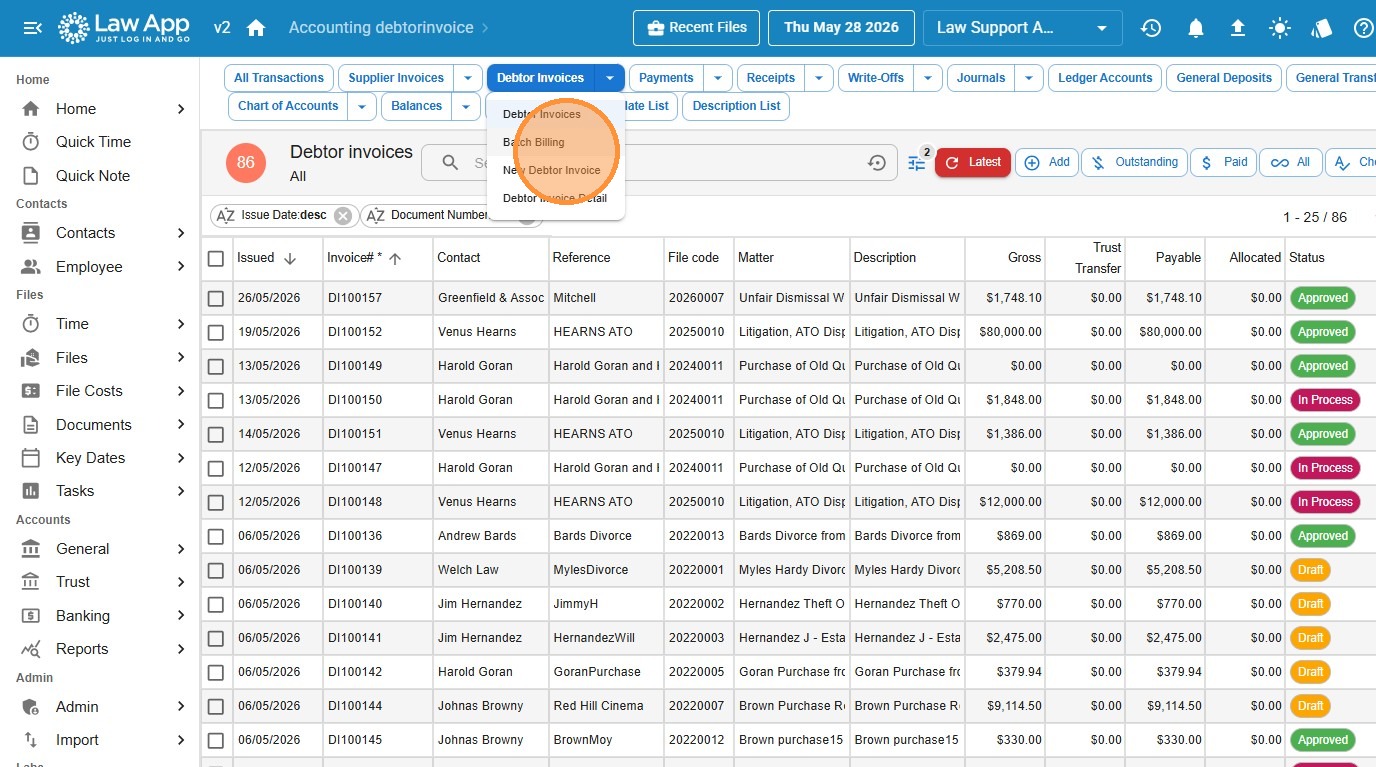Open the Supplier Invoices dropdown arrow

(468, 78)
